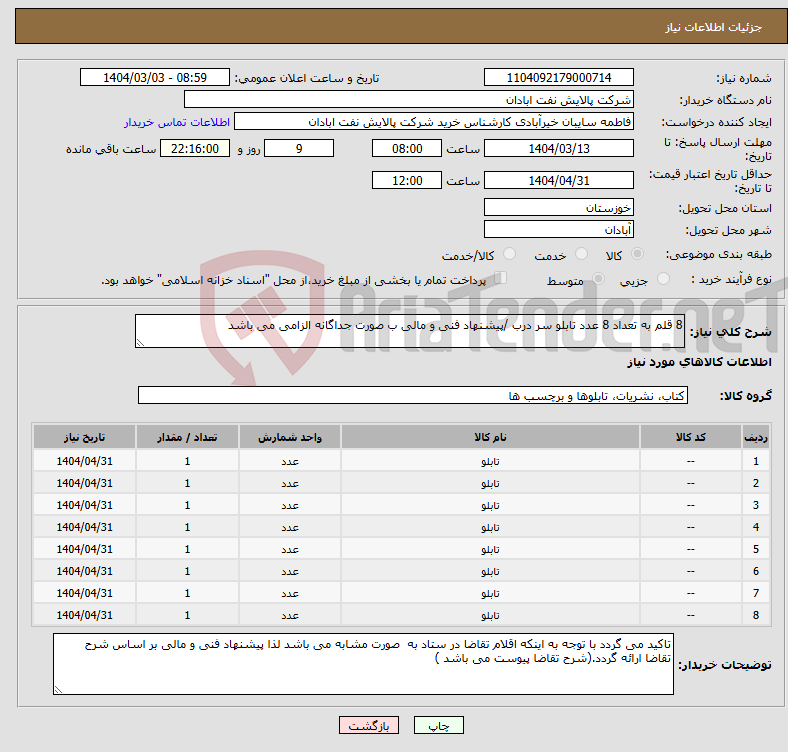The image size is (788, 752).
Task: Click the resize handle of description box
Action: tap(140, 343)
